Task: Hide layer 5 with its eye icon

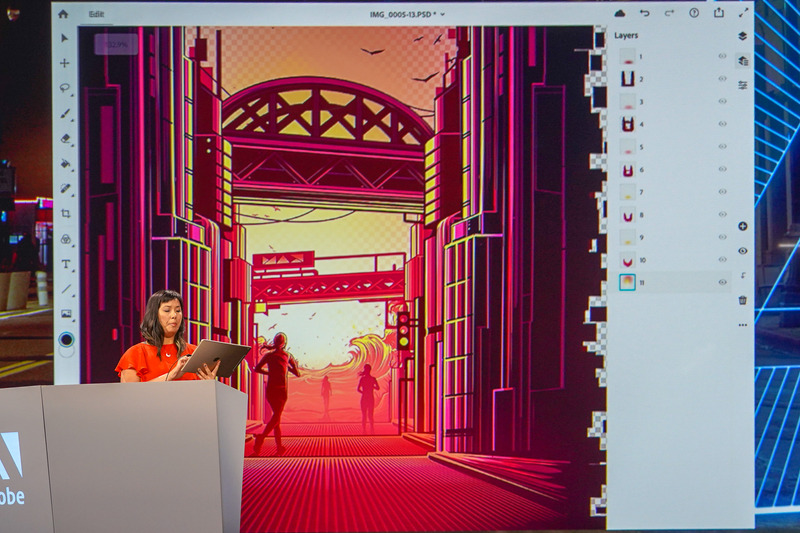Action: coord(722,146)
